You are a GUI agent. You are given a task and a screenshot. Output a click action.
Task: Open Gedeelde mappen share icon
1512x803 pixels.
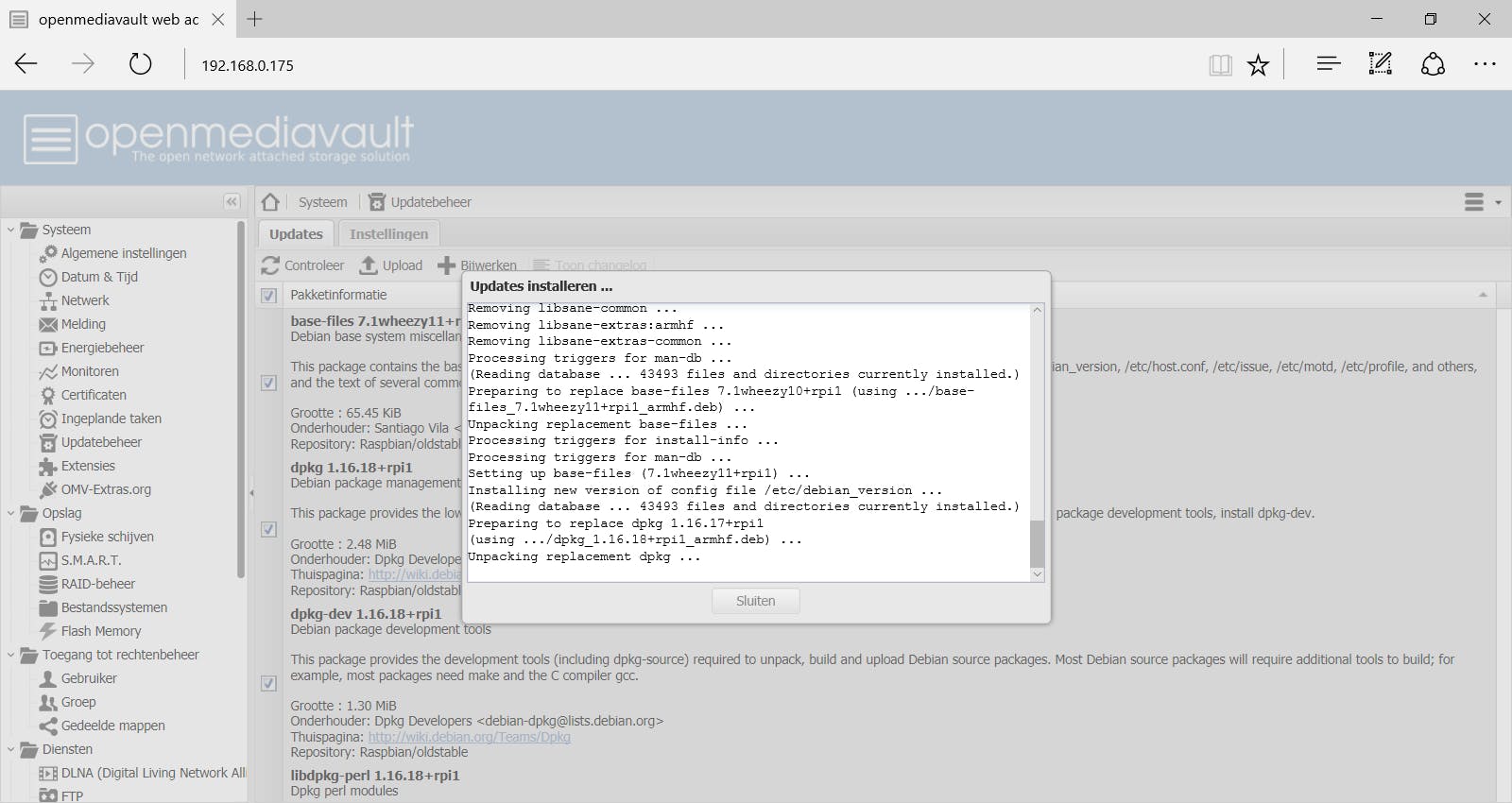(48, 726)
